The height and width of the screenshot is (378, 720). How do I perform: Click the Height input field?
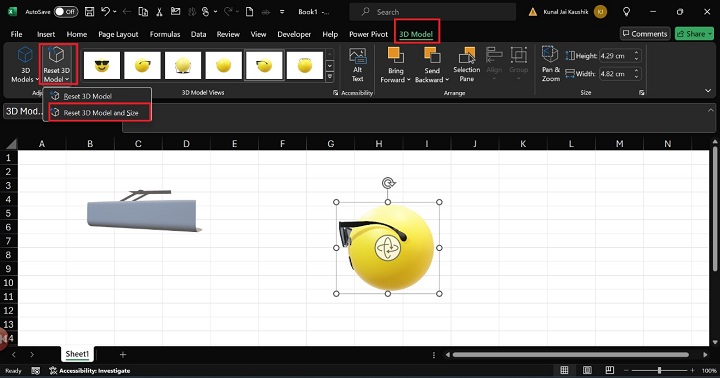coord(616,56)
